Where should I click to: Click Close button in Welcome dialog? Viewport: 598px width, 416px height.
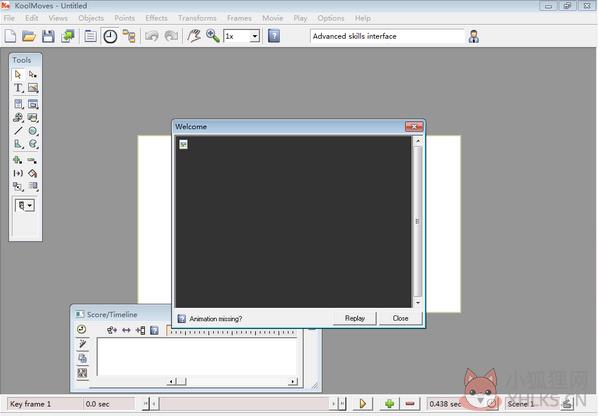tap(400, 318)
